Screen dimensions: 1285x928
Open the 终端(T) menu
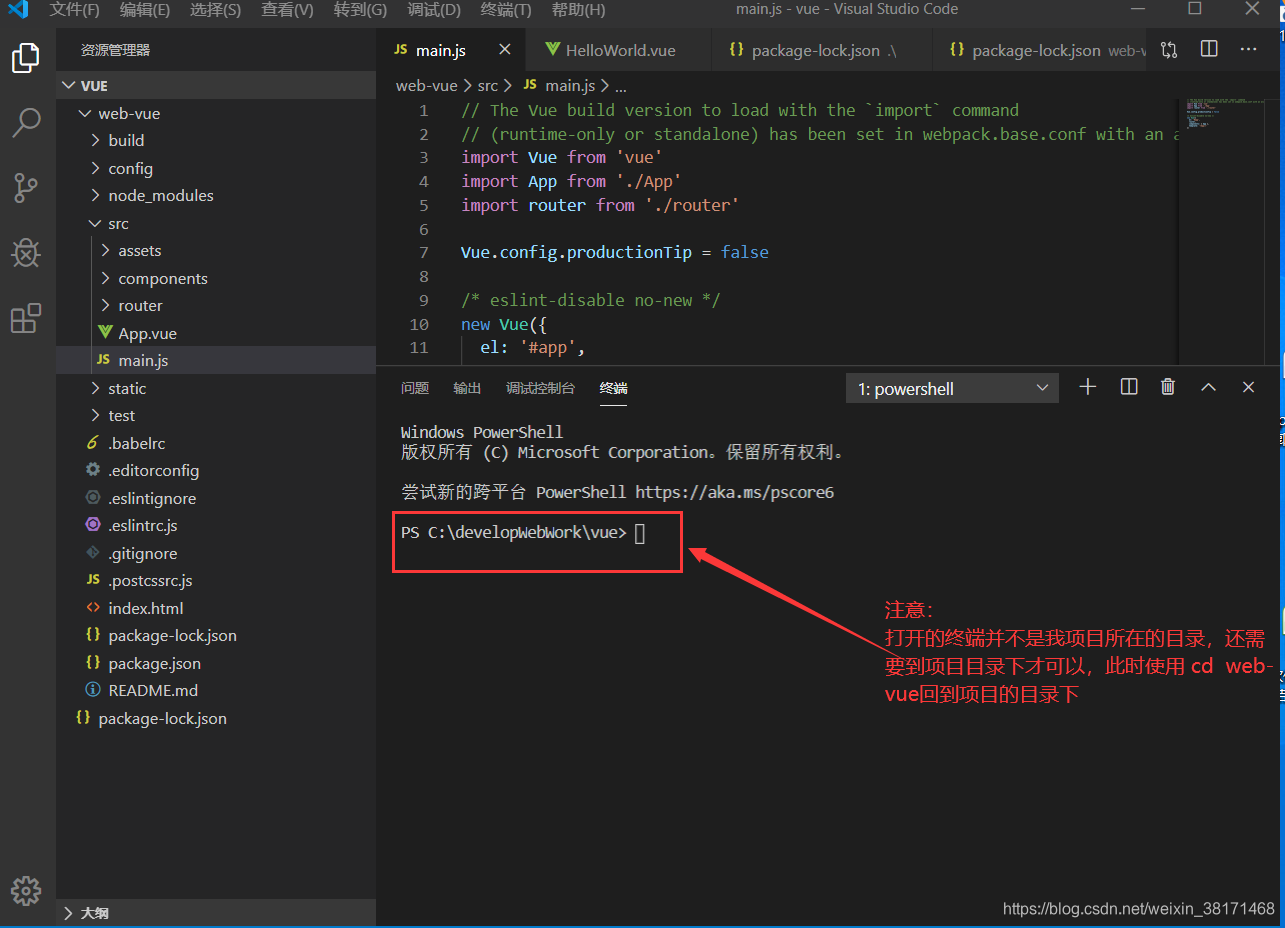point(506,10)
